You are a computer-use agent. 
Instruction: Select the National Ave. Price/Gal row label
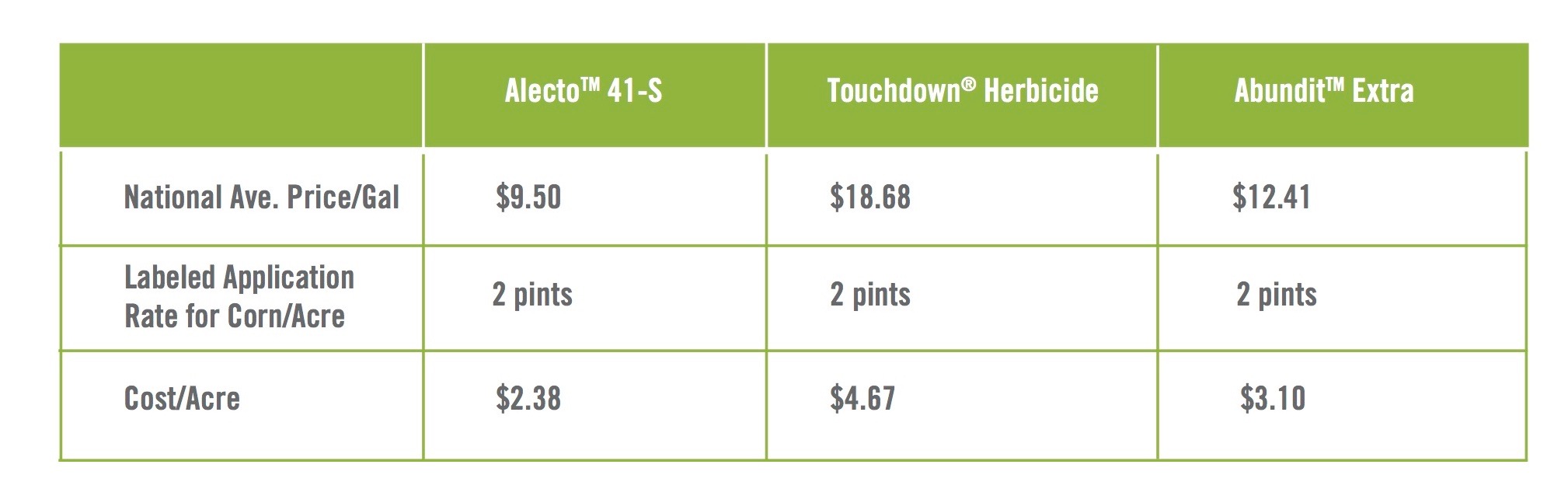coord(262,197)
